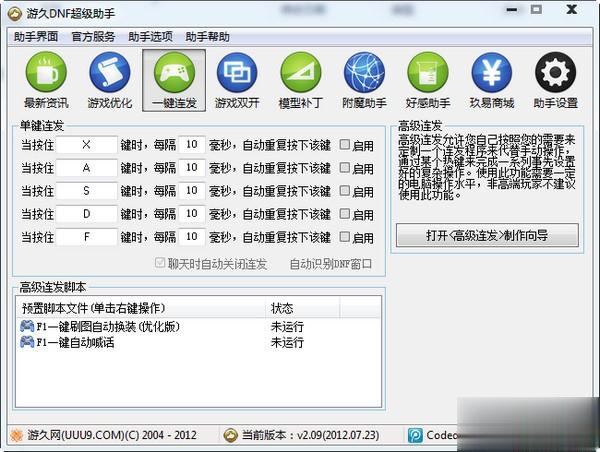Screen dimensions: 600x452
Task: Click the A key input field
Action: click(x=86, y=168)
